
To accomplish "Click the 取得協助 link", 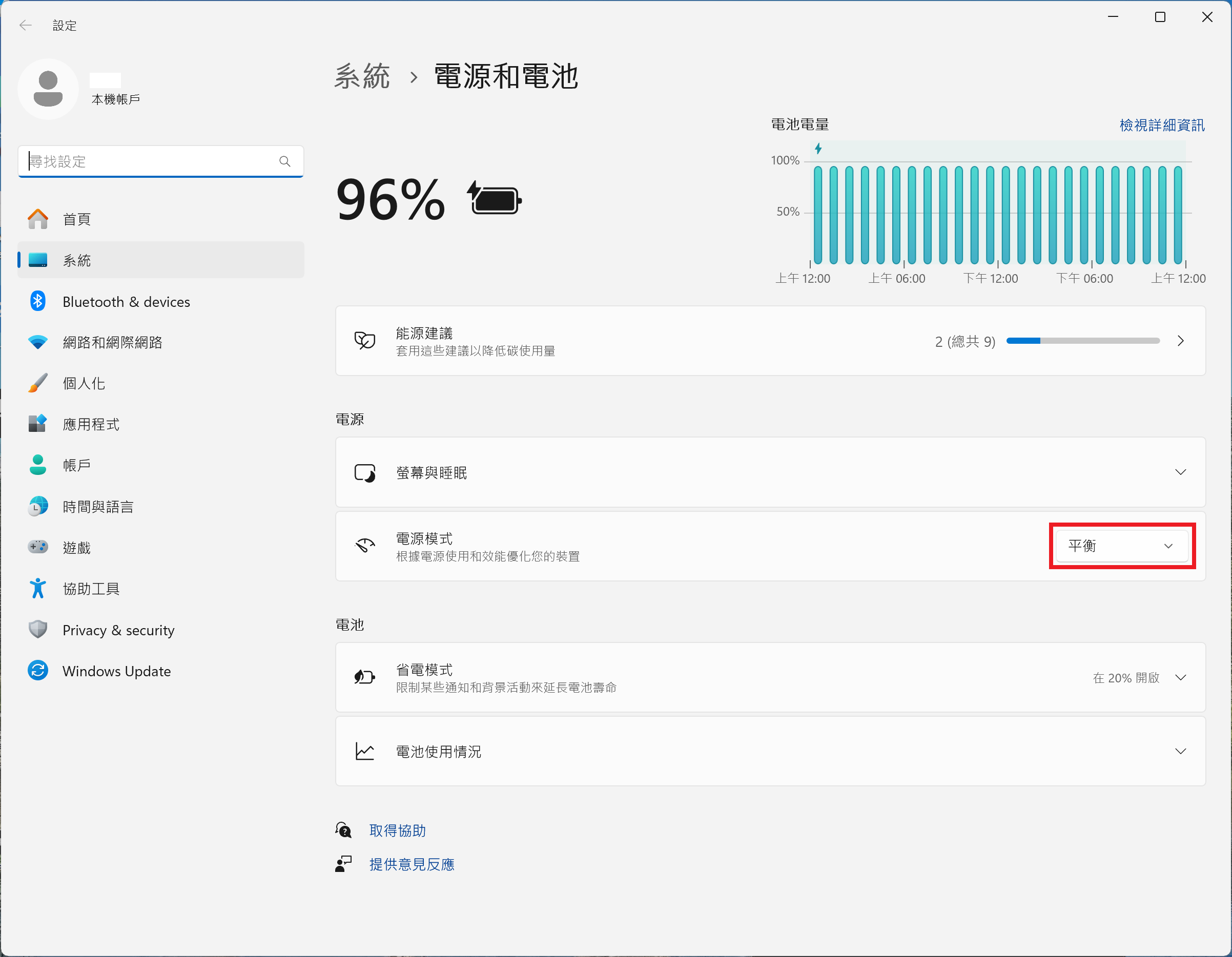I will (397, 830).
